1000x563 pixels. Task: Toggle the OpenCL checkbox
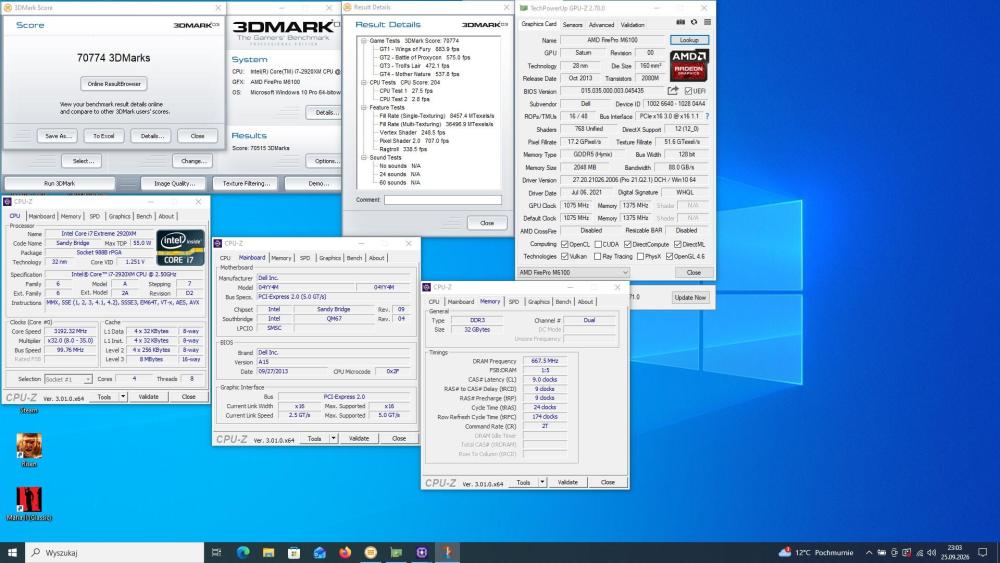(x=564, y=244)
